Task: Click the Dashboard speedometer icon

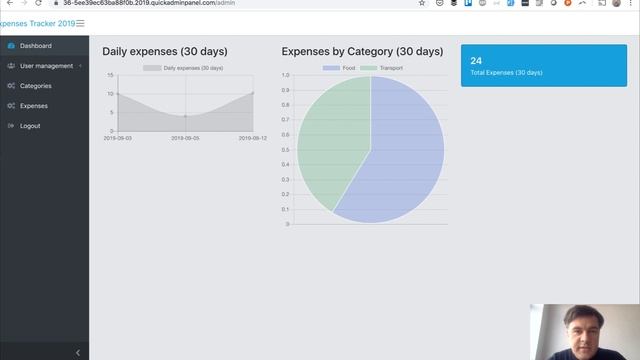Action: click(11, 46)
